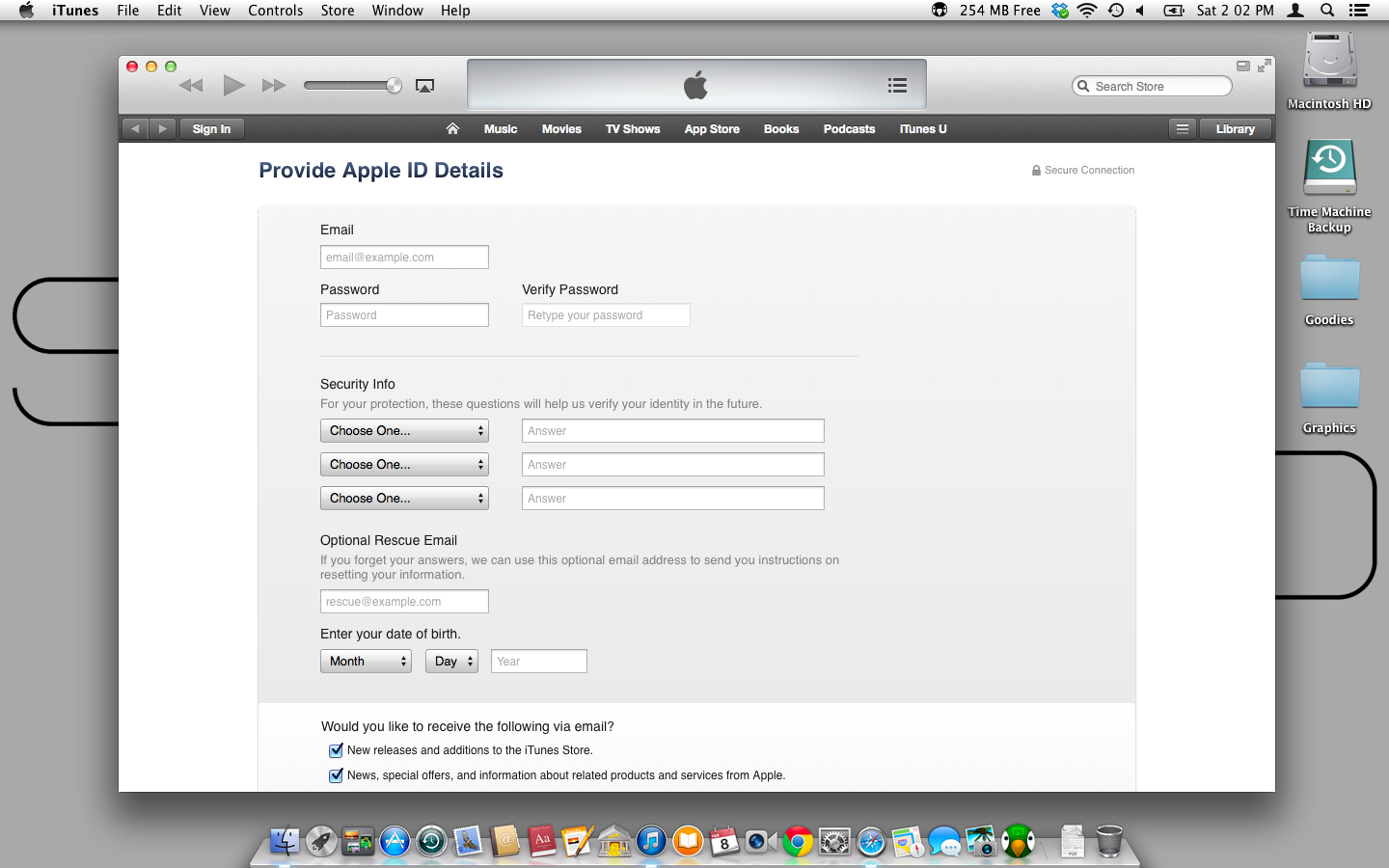Click the second security Answer field
The image size is (1389, 868).
673,465
